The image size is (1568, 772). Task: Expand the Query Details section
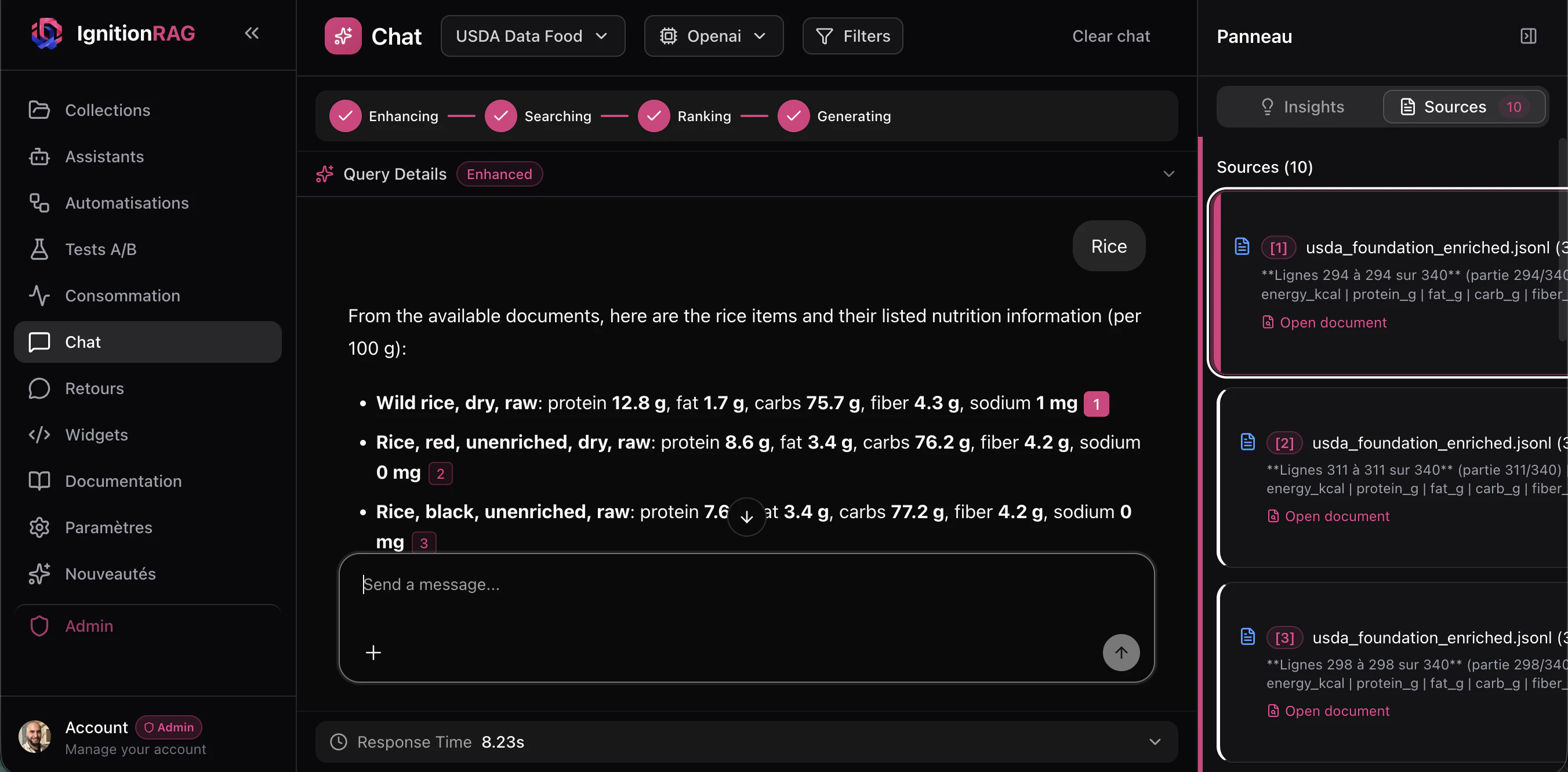(1169, 174)
